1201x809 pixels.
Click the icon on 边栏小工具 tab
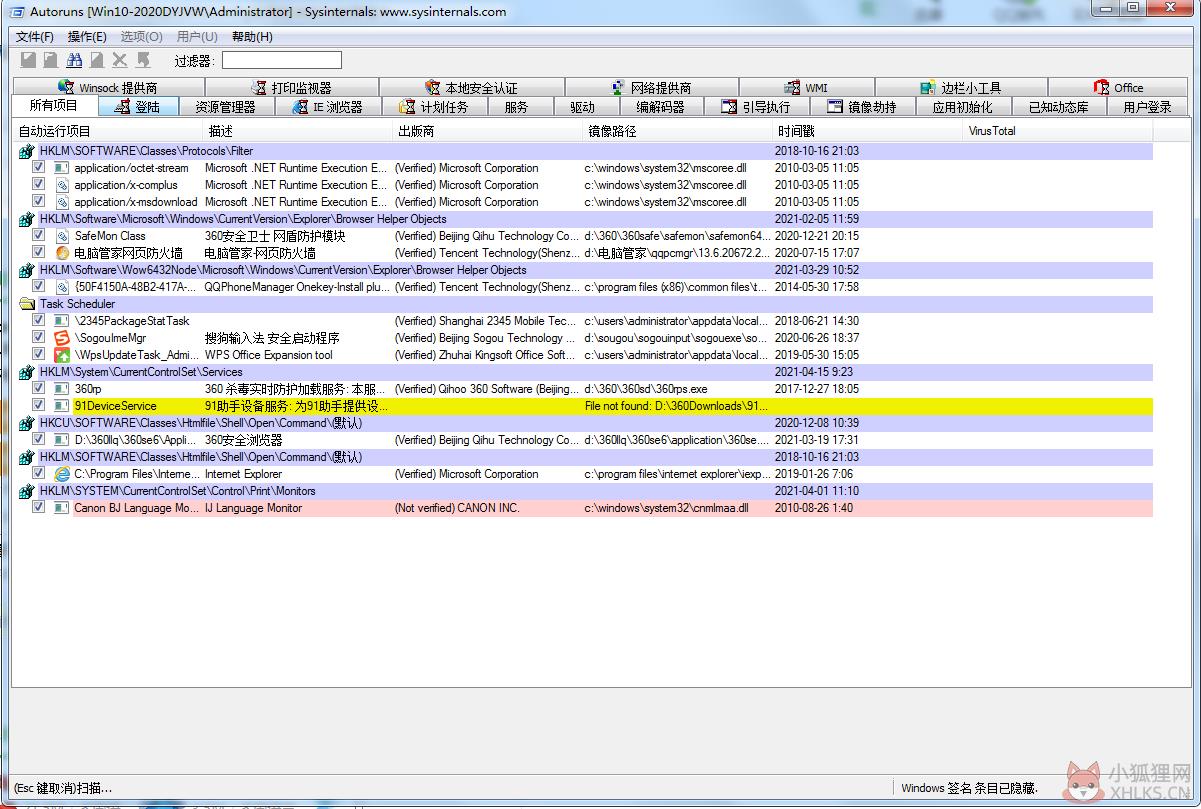tap(927, 88)
